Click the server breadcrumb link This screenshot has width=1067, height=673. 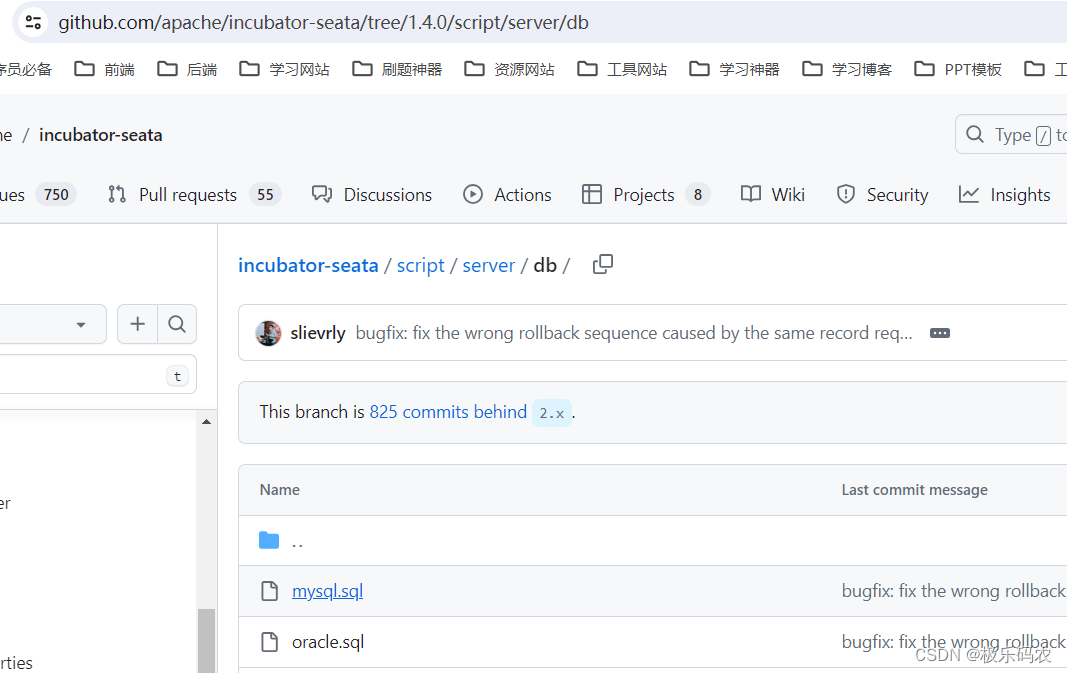489,265
